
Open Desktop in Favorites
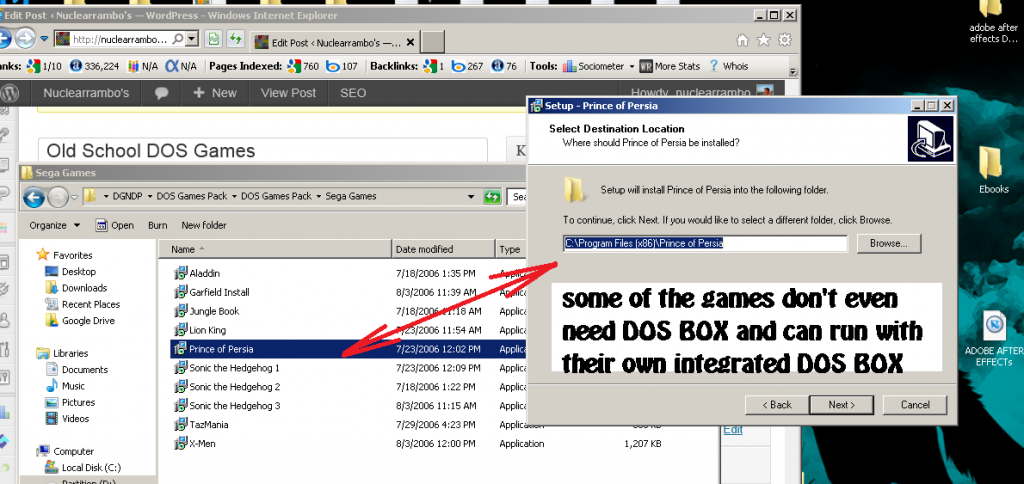coord(78,271)
